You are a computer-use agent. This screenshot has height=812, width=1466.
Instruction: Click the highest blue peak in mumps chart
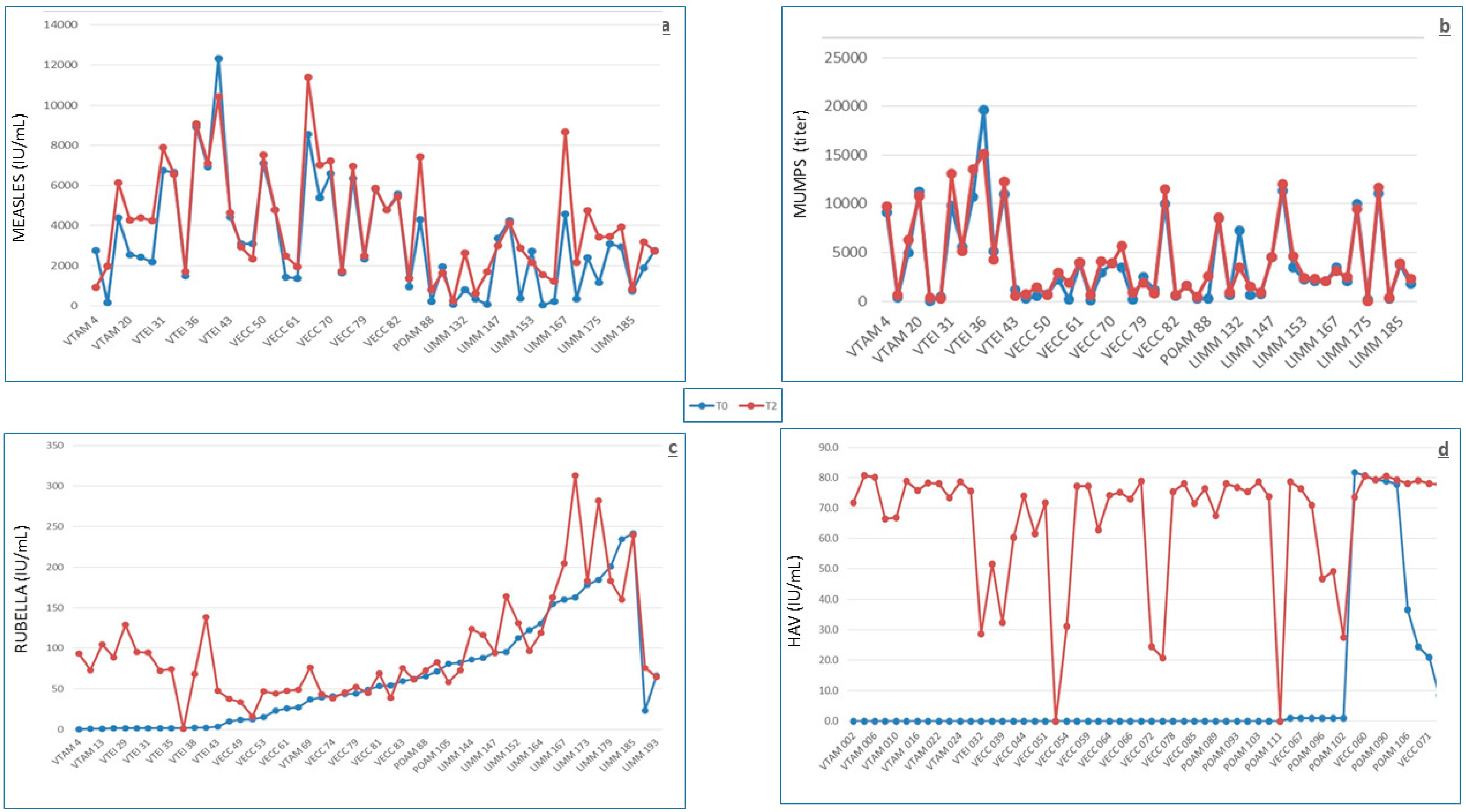(983, 110)
